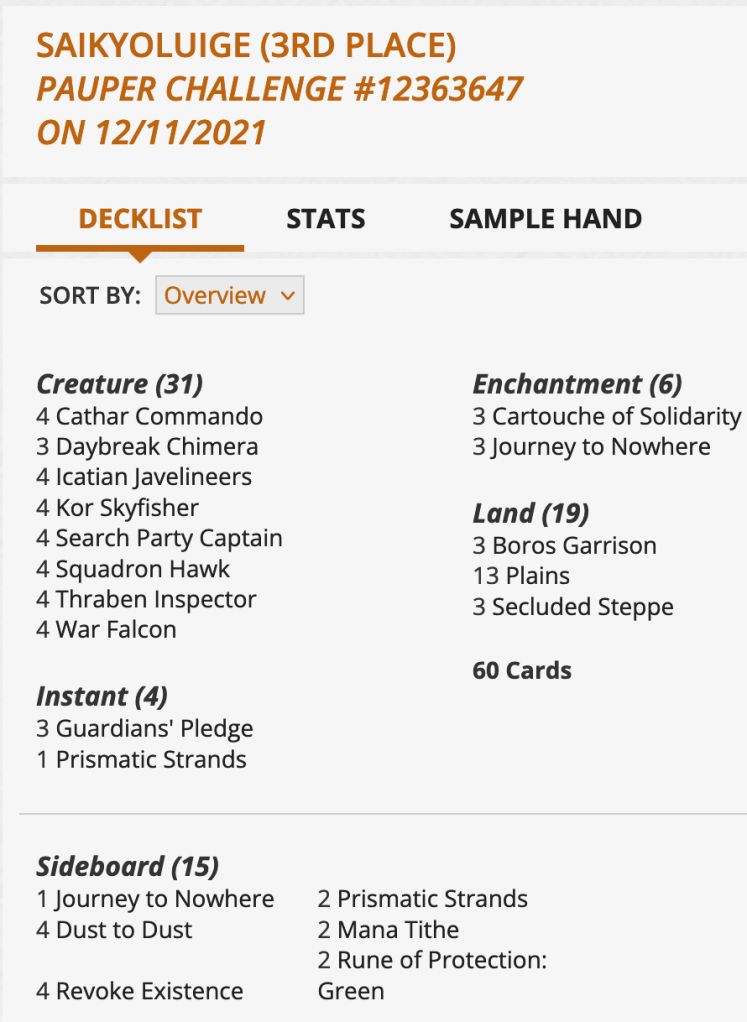Open the Boros Garrison land card
747x1022 pixels.
[574, 546]
